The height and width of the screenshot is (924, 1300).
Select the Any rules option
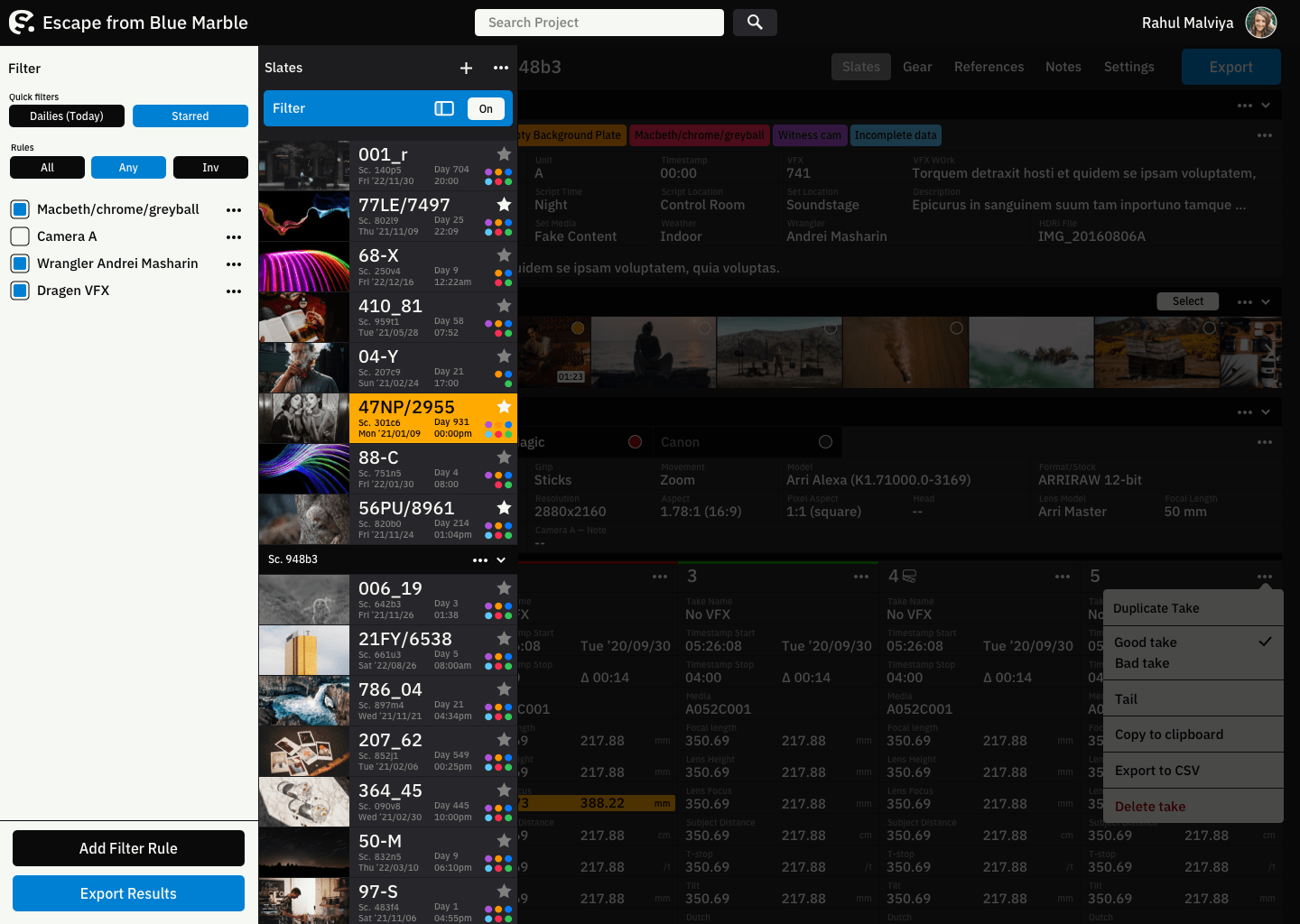coord(128,168)
